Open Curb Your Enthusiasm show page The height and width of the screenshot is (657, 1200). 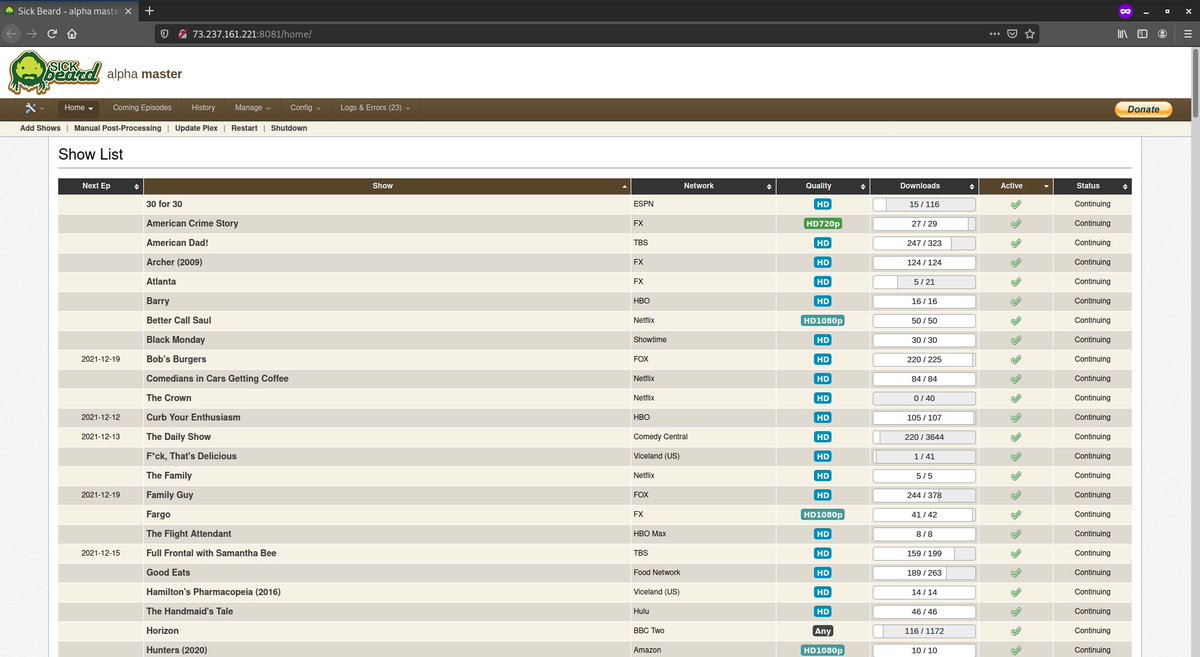click(x=193, y=417)
